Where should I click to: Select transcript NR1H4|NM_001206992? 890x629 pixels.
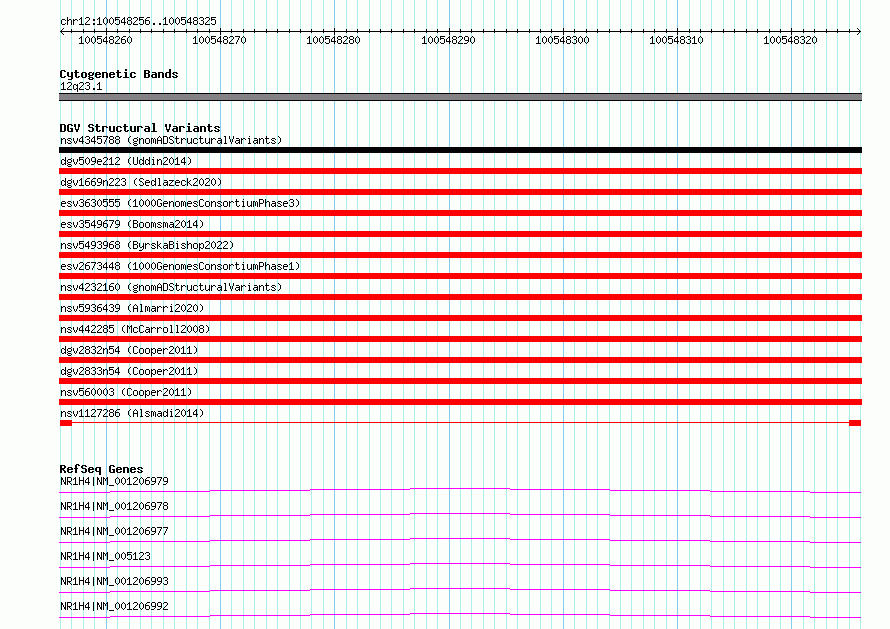(x=114, y=606)
